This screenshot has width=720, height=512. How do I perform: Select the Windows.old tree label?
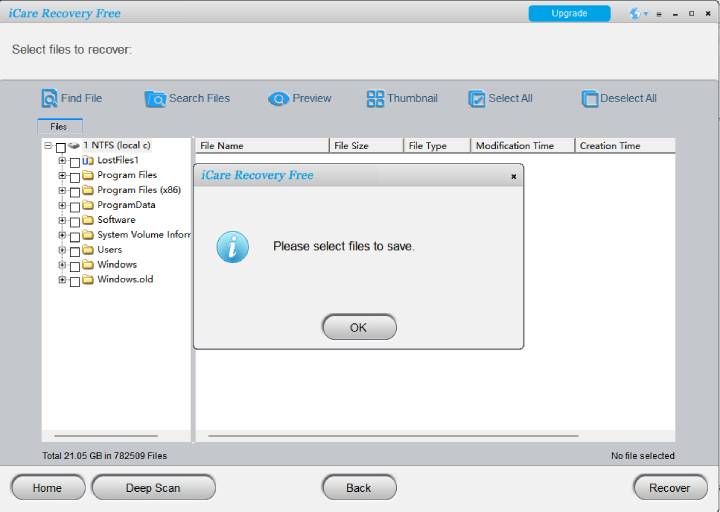[x=125, y=279]
